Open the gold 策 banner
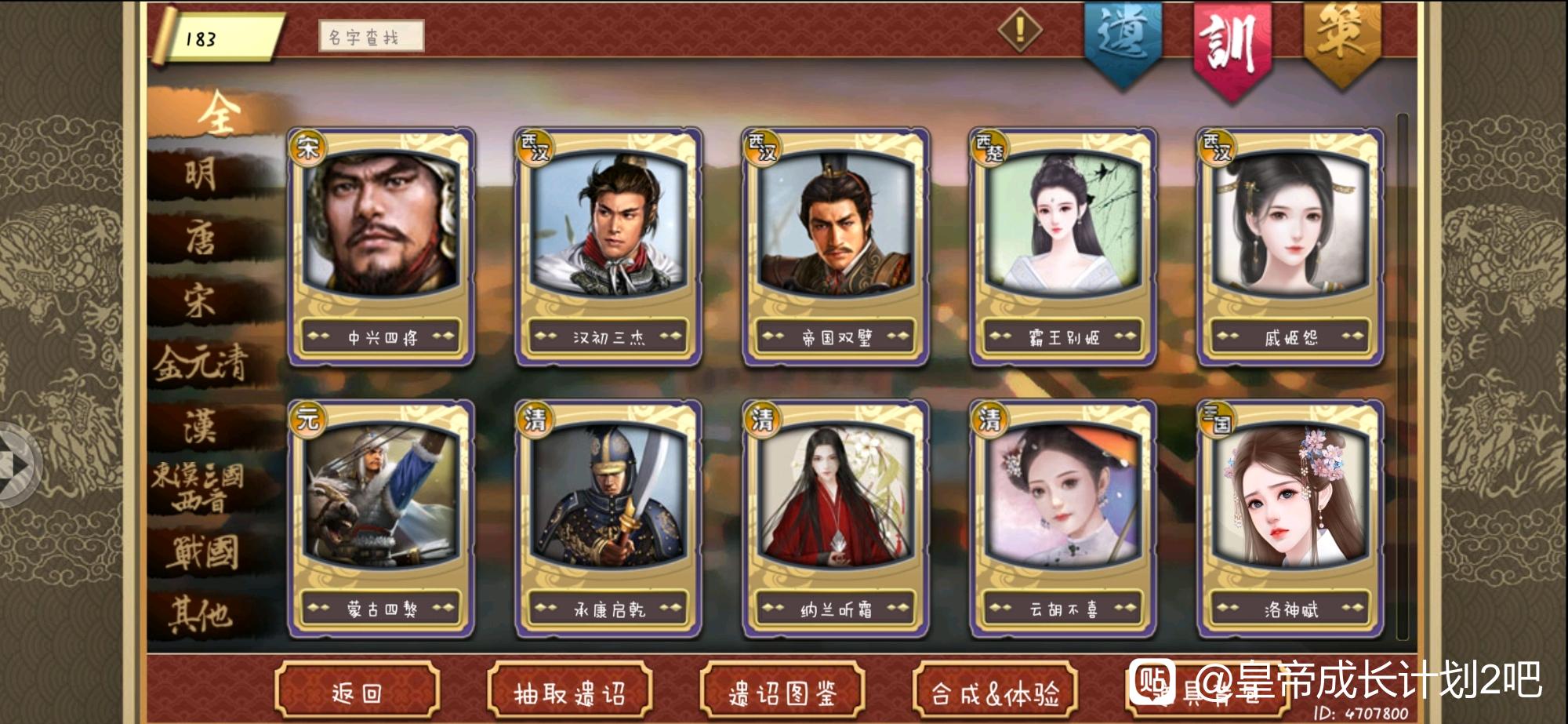This screenshot has width=1568, height=724. click(x=1341, y=41)
